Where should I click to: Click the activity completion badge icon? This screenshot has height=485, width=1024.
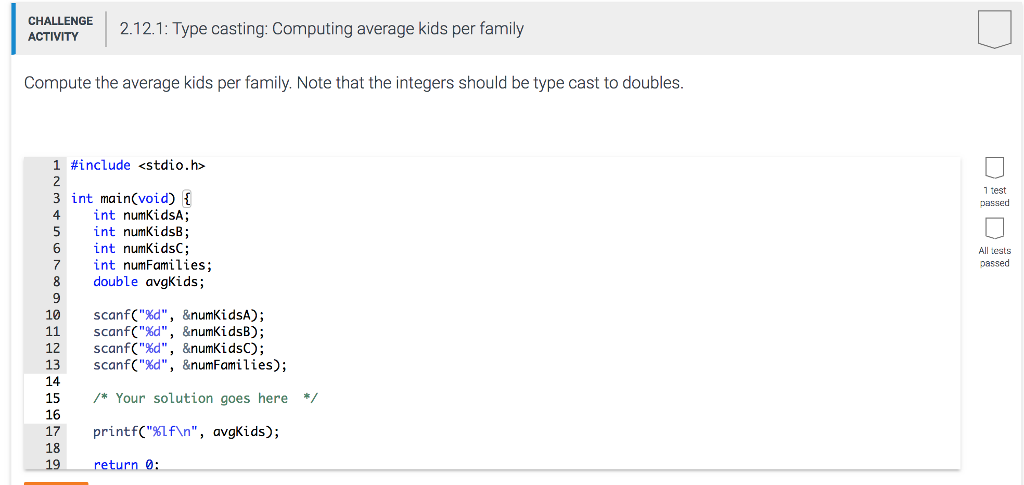[994, 29]
